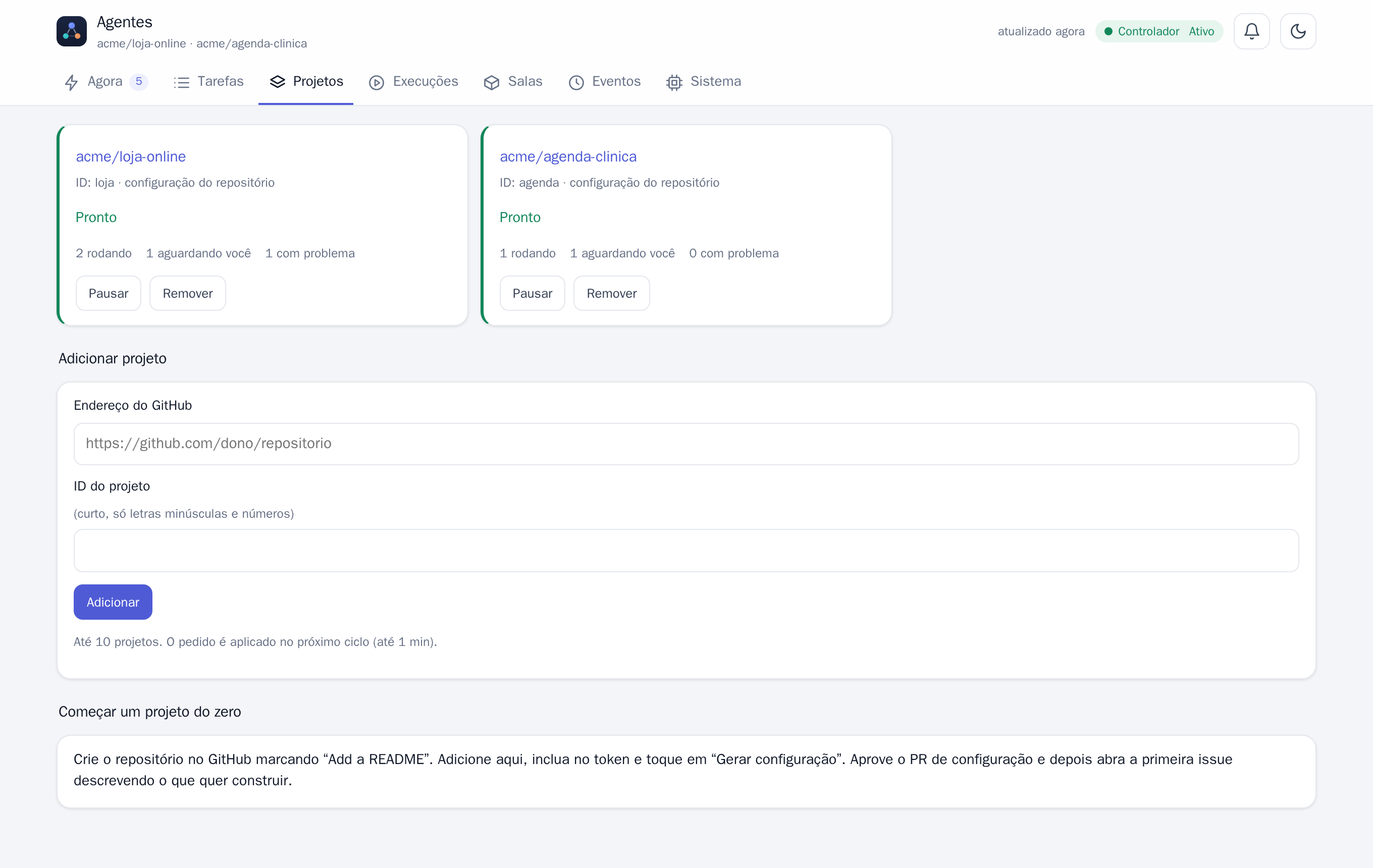
Task: Toggle dark mode with the moon icon
Action: click(1298, 31)
